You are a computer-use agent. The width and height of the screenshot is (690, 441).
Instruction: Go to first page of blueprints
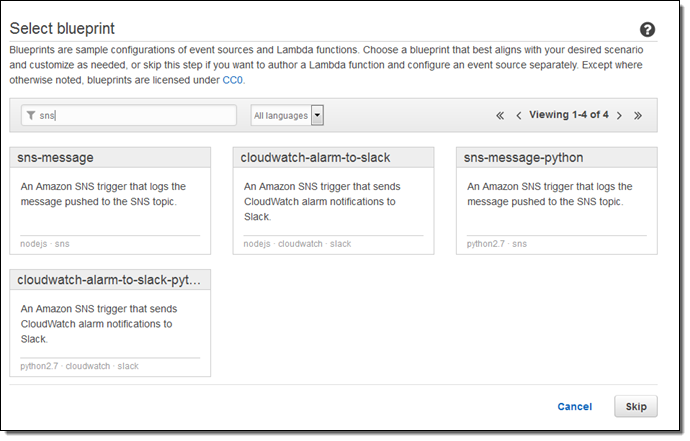coord(500,115)
